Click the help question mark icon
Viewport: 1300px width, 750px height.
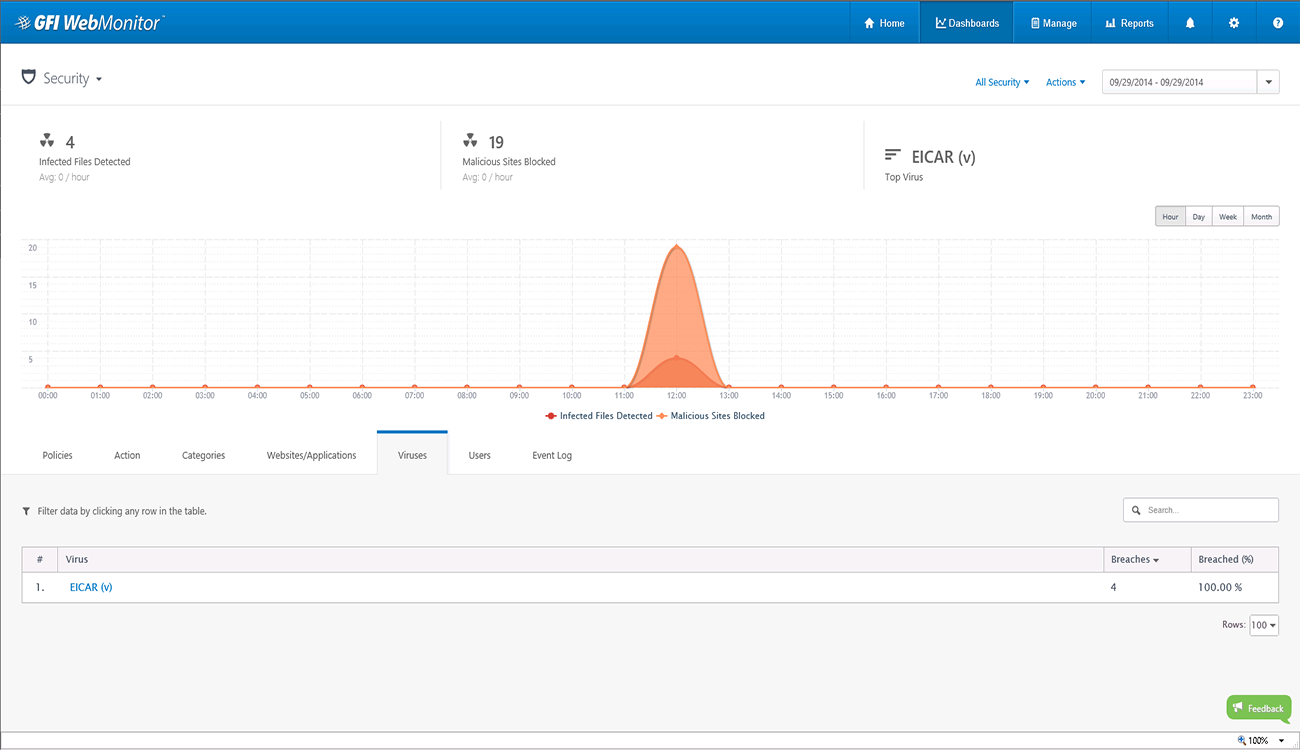[x=1278, y=23]
